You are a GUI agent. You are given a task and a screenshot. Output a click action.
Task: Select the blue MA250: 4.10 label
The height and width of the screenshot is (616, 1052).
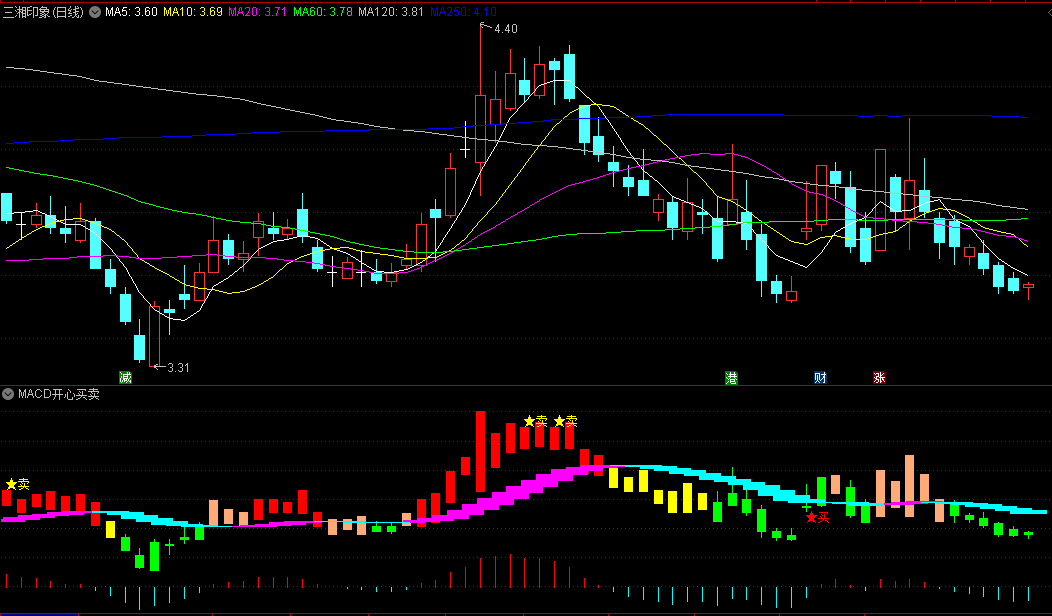click(x=463, y=12)
